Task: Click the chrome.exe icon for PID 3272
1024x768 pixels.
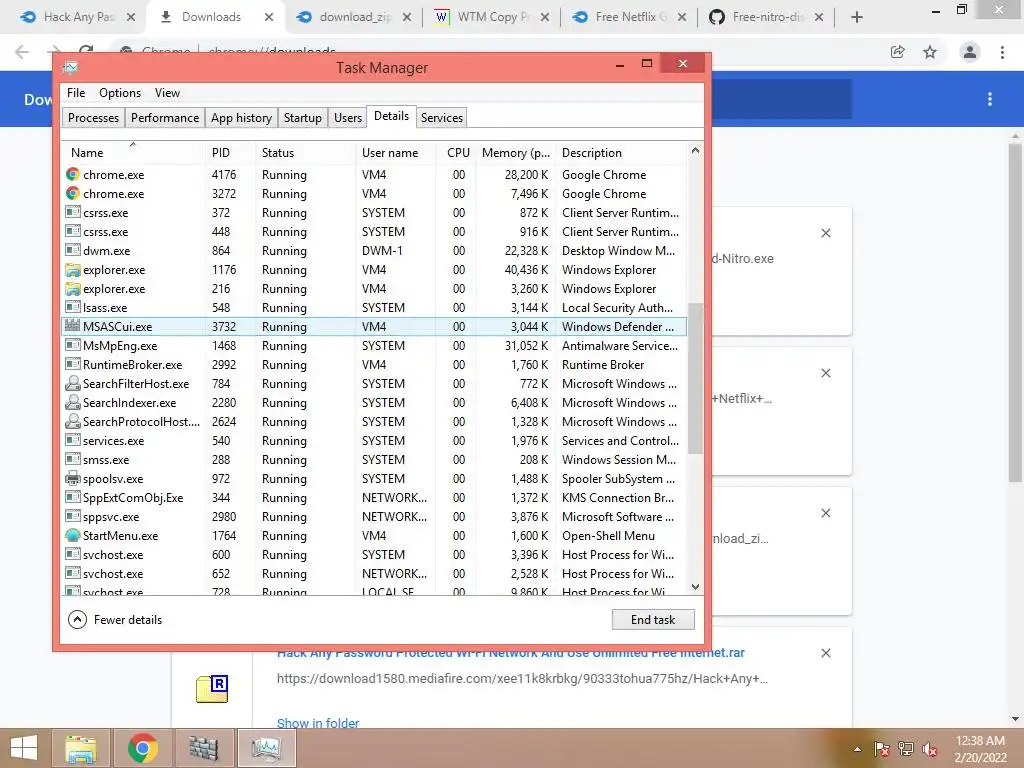Action: pyautogui.click(x=72, y=193)
